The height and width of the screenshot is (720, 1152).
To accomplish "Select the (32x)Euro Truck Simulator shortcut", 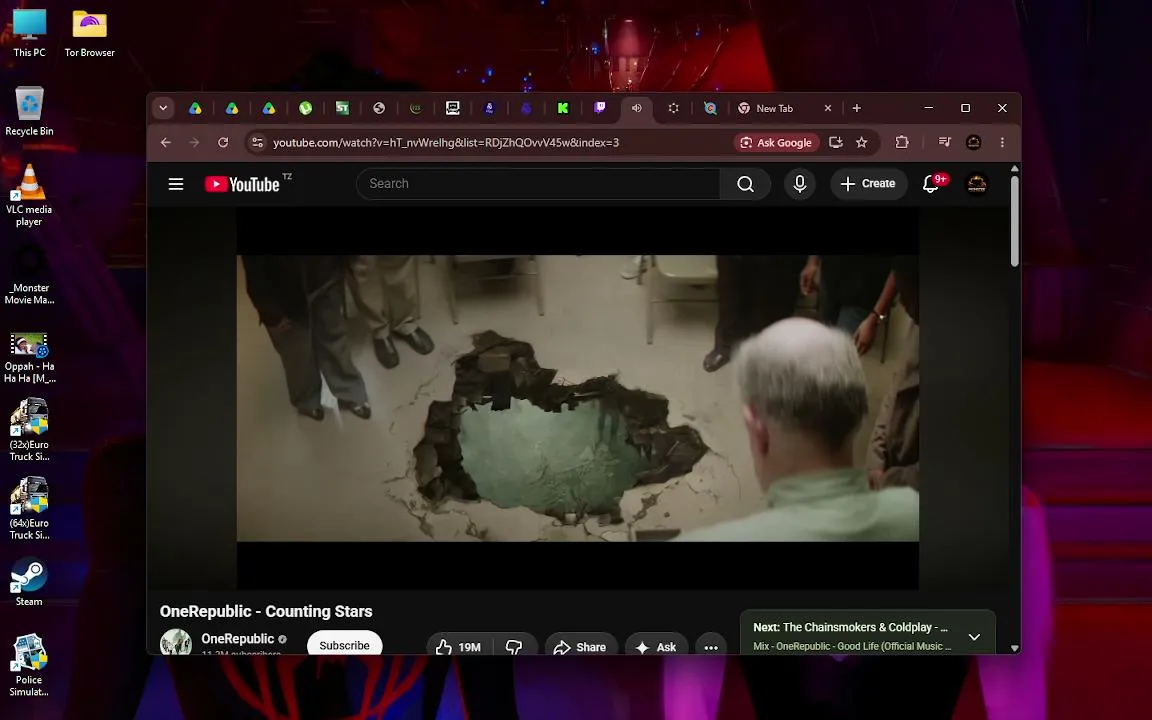I will 29,429.
